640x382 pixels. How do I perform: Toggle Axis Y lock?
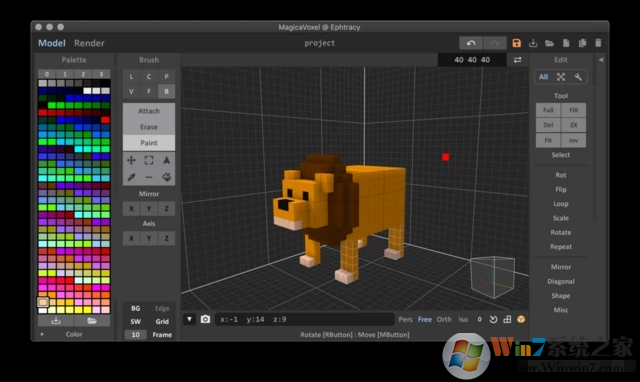pyautogui.click(x=149, y=238)
